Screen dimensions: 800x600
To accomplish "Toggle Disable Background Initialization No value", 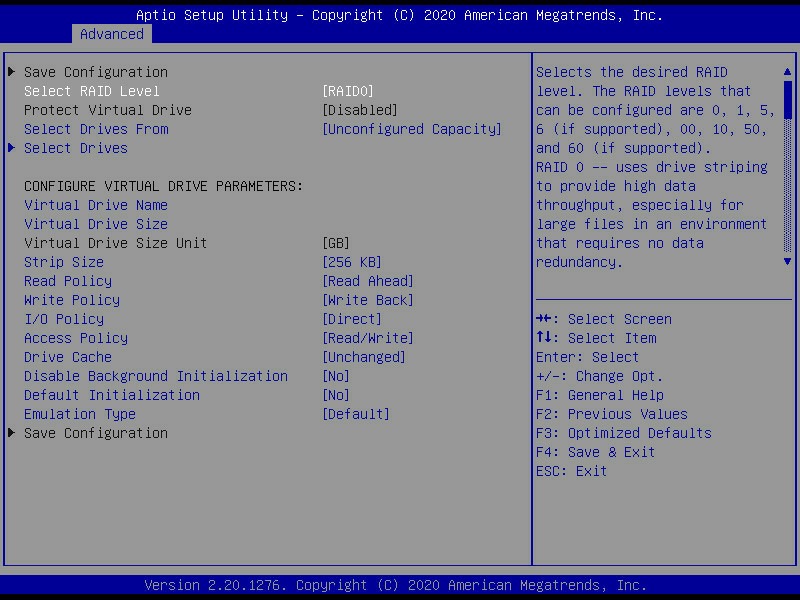I will tap(336, 376).
